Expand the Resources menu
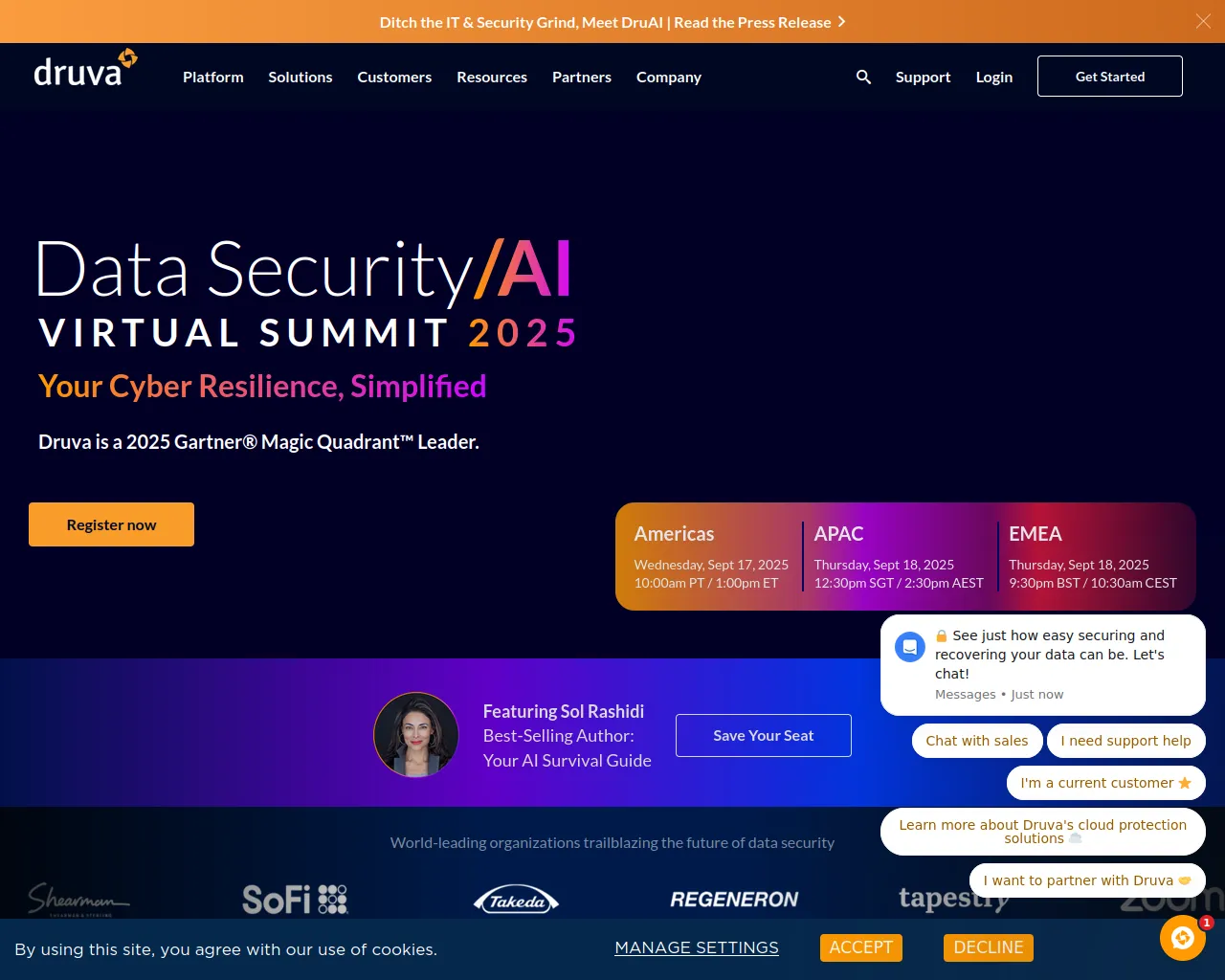Image resolution: width=1225 pixels, height=980 pixels. click(492, 77)
